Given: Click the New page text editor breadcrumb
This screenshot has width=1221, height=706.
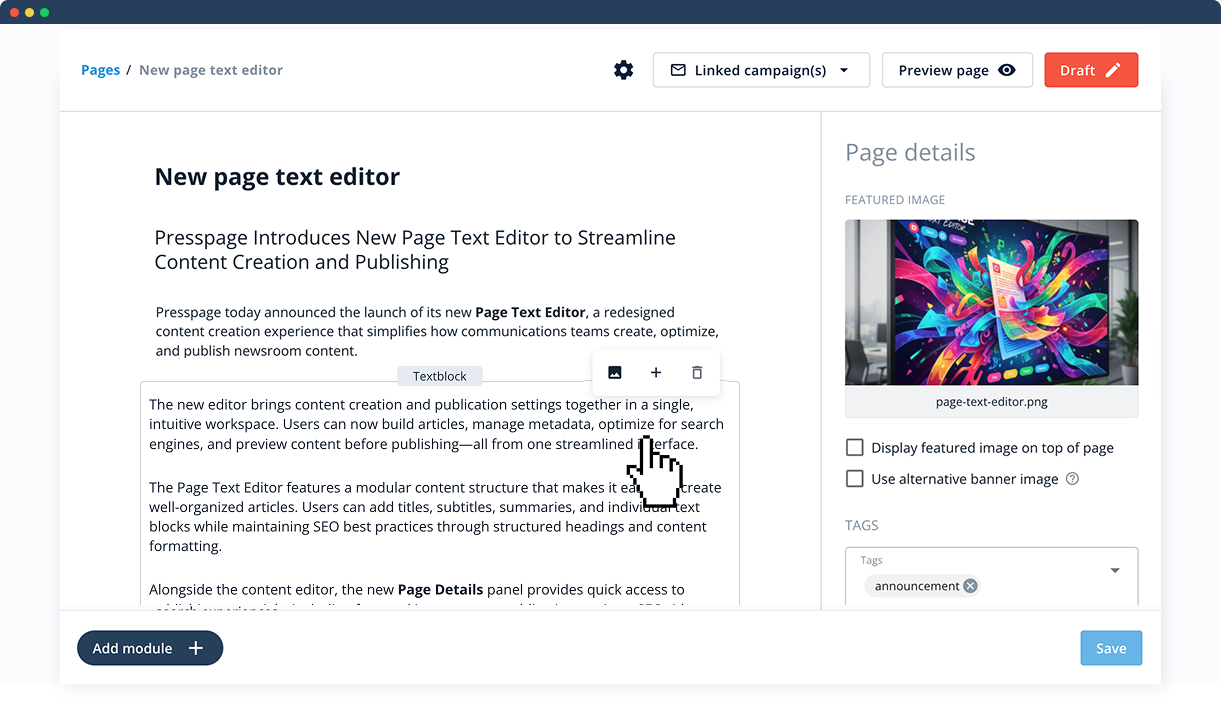Looking at the screenshot, I should (x=211, y=70).
